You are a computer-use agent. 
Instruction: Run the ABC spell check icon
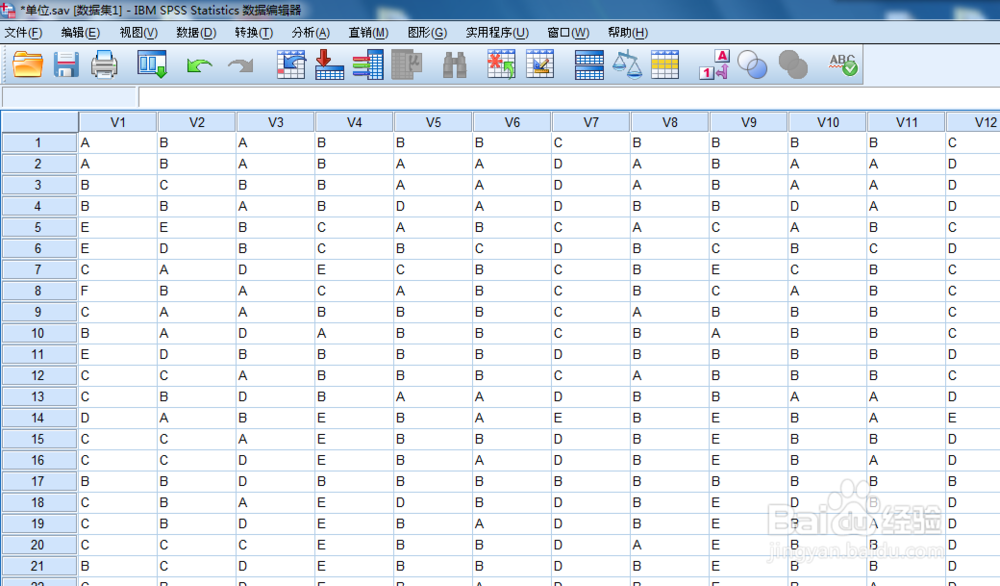point(843,65)
